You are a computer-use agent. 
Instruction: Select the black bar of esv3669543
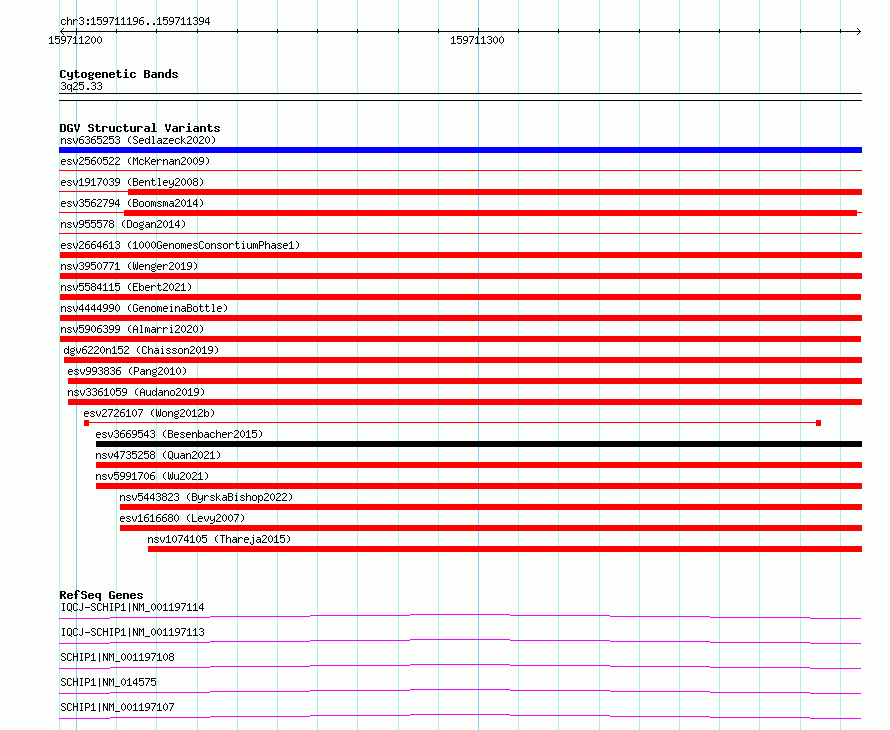pyautogui.click(x=478, y=444)
